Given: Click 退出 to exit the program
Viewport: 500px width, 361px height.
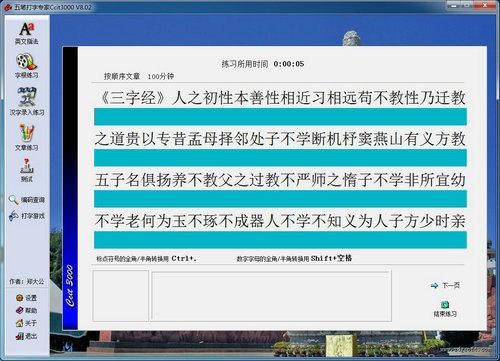Looking at the screenshot, I should (x=26, y=336).
